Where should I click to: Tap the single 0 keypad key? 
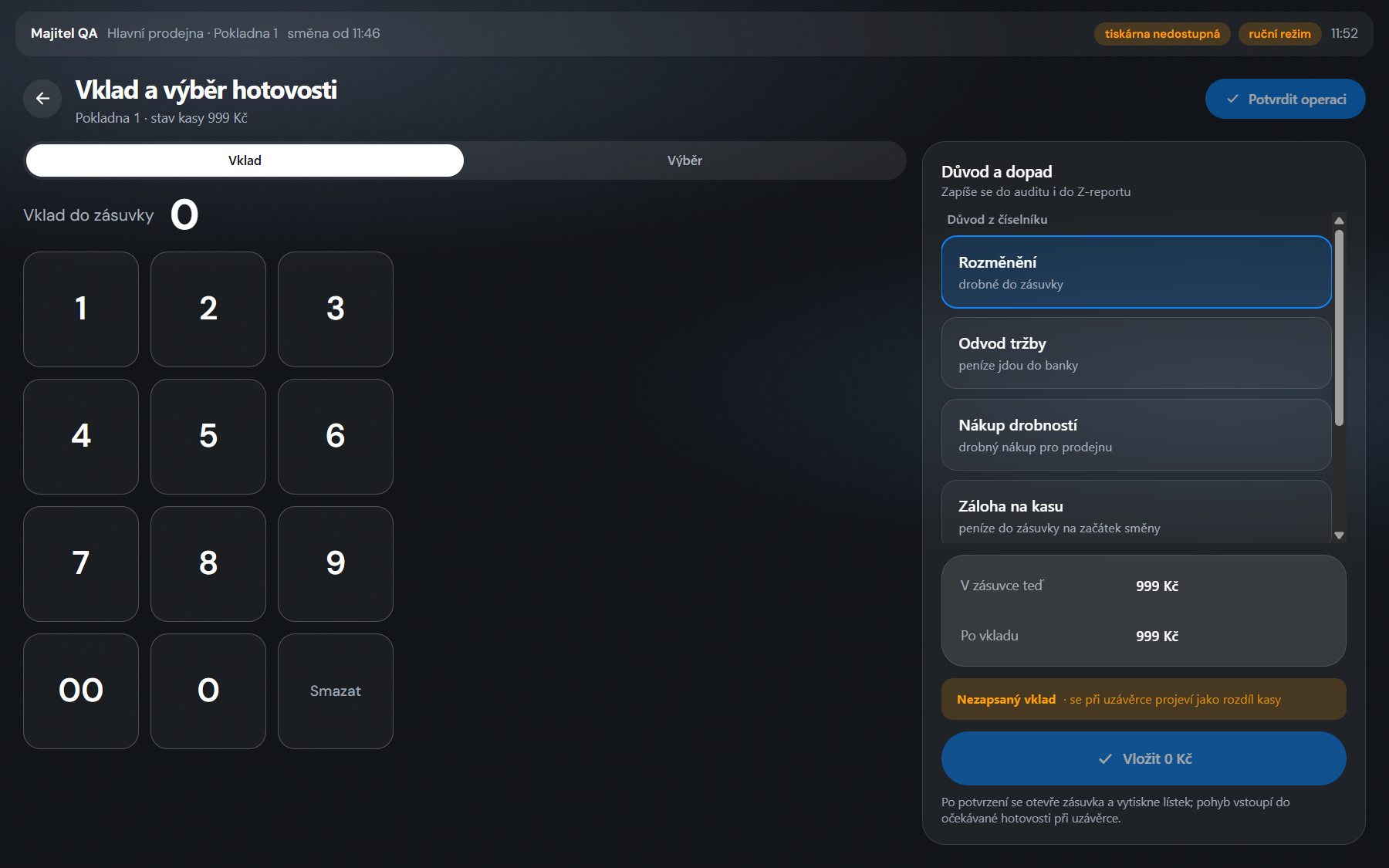(x=208, y=691)
